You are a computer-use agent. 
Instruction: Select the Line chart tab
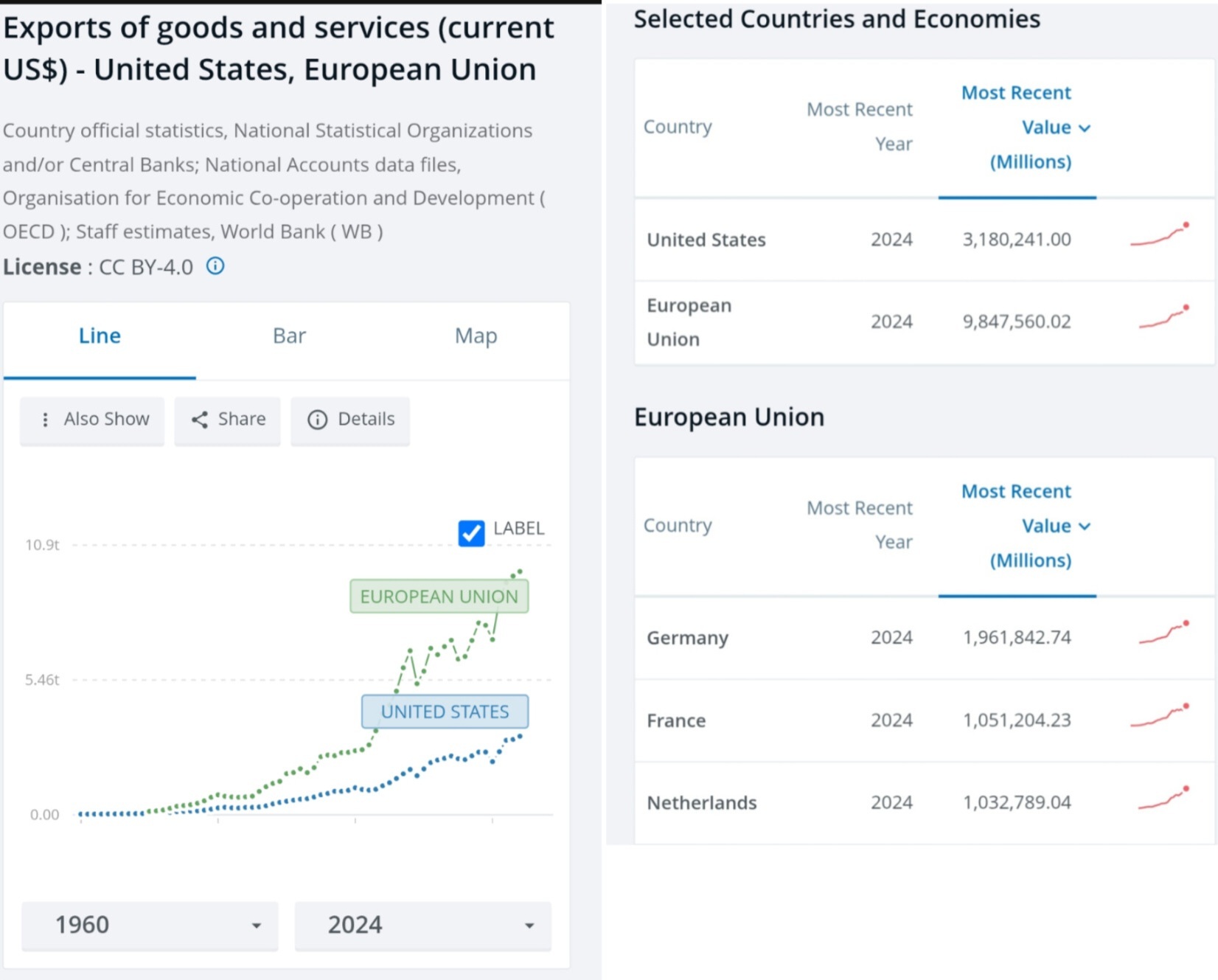tap(100, 336)
